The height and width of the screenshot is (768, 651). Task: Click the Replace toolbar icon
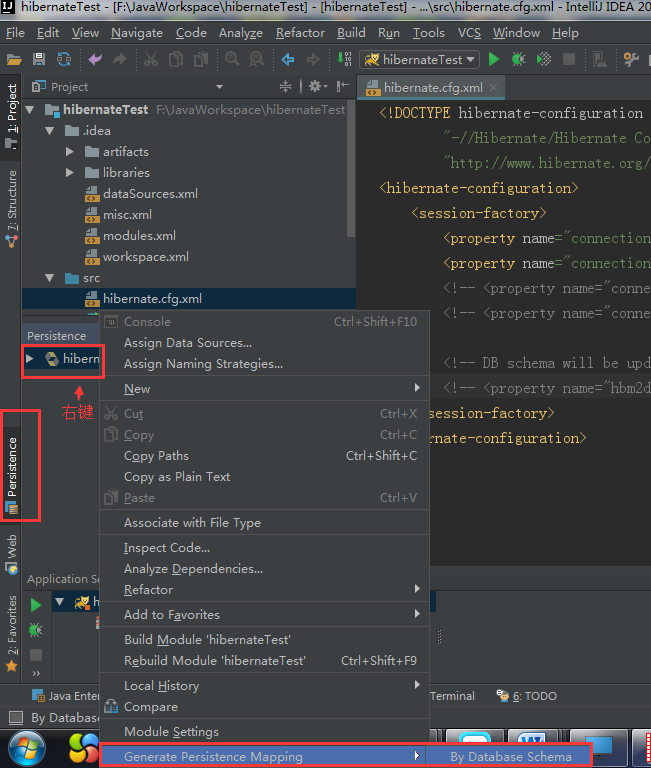[256, 59]
